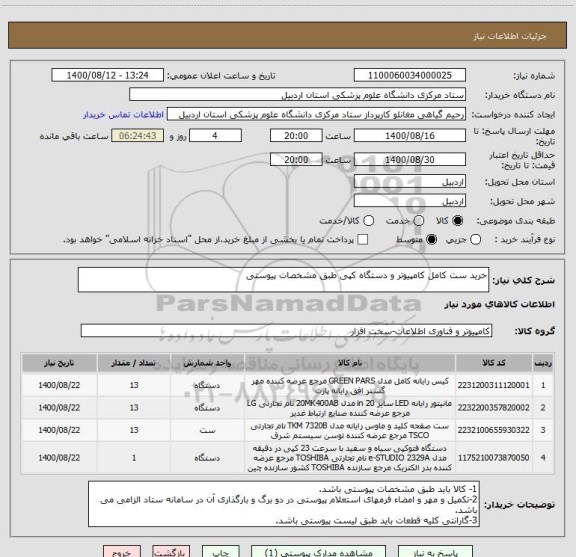Click the unit ست in row 3
Viewport: 576px width, 557px height.
[x=207, y=430]
